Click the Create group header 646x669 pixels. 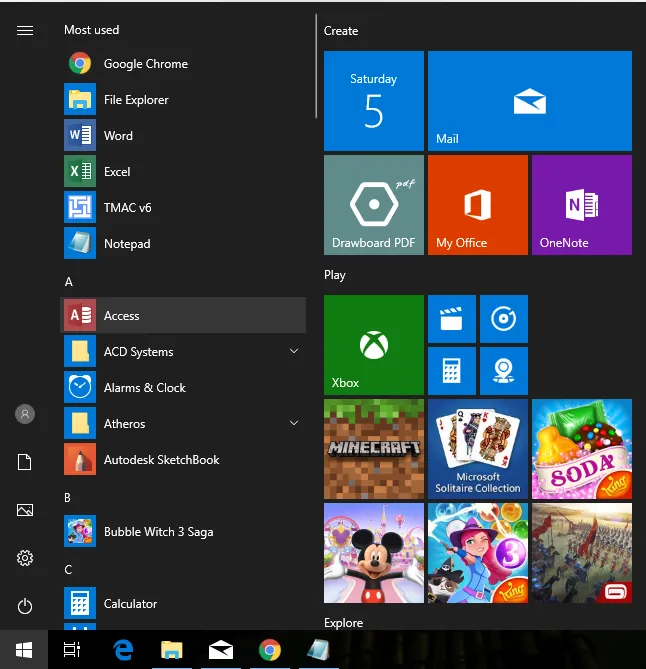click(x=340, y=31)
